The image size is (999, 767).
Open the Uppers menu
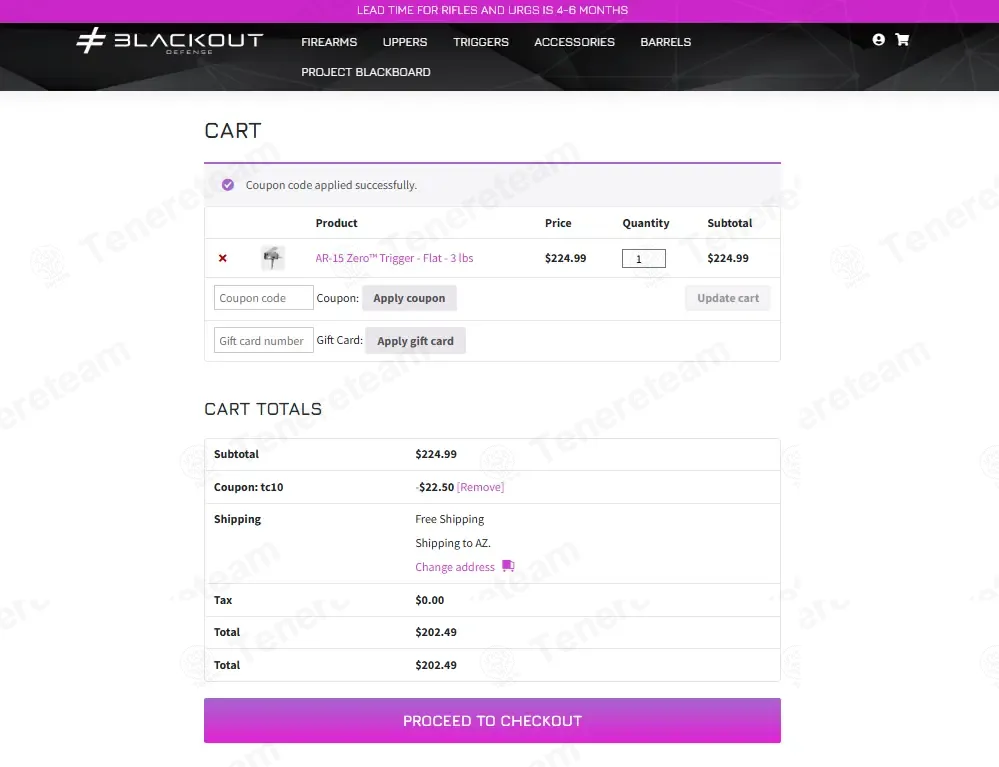point(404,42)
